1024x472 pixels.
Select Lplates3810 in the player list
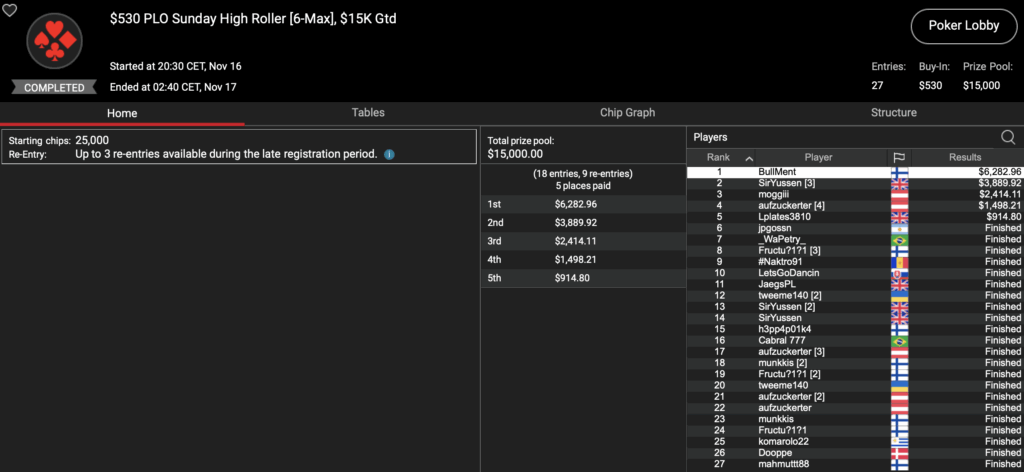[x=786, y=217]
